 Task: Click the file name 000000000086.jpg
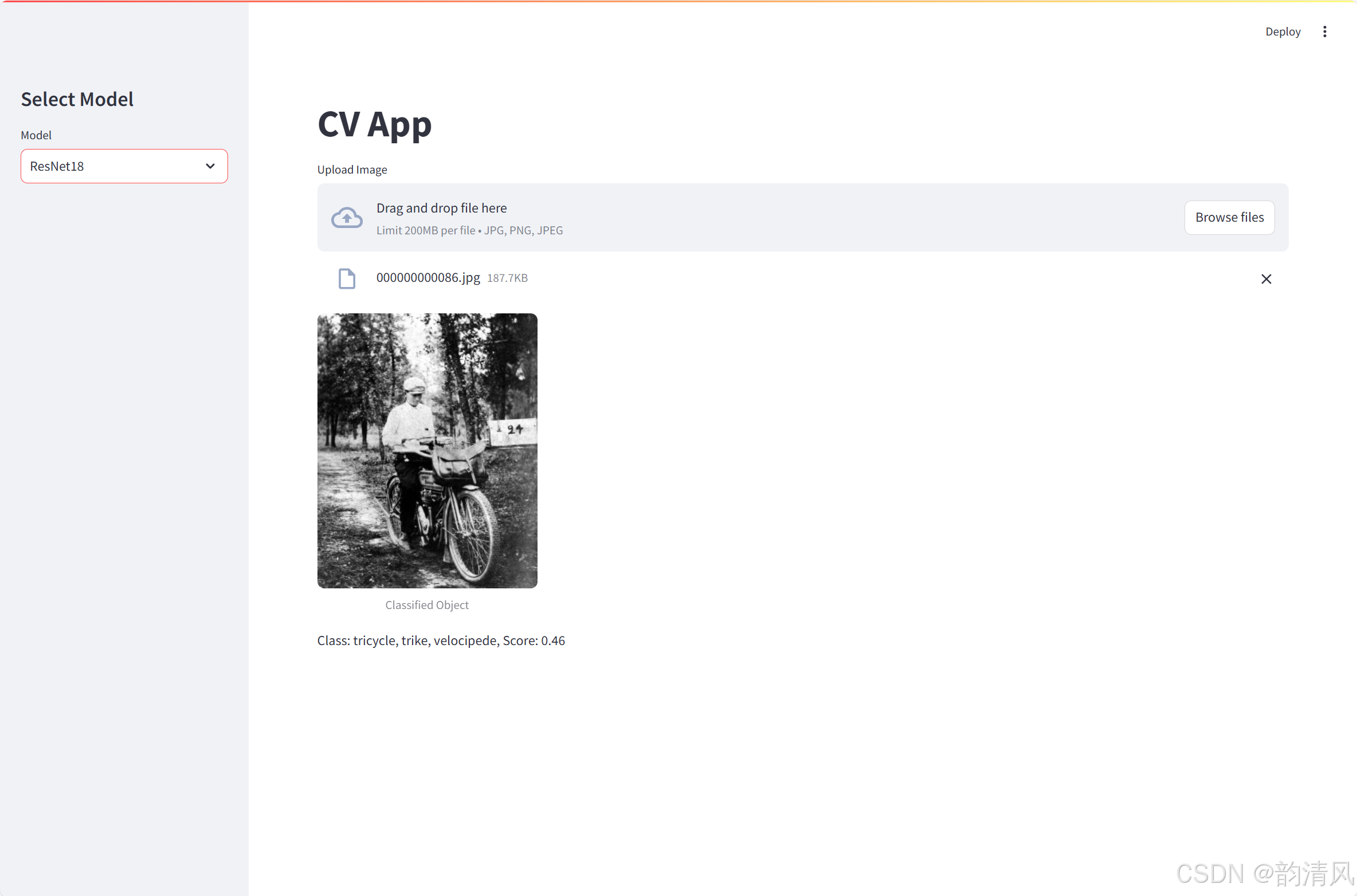428,278
